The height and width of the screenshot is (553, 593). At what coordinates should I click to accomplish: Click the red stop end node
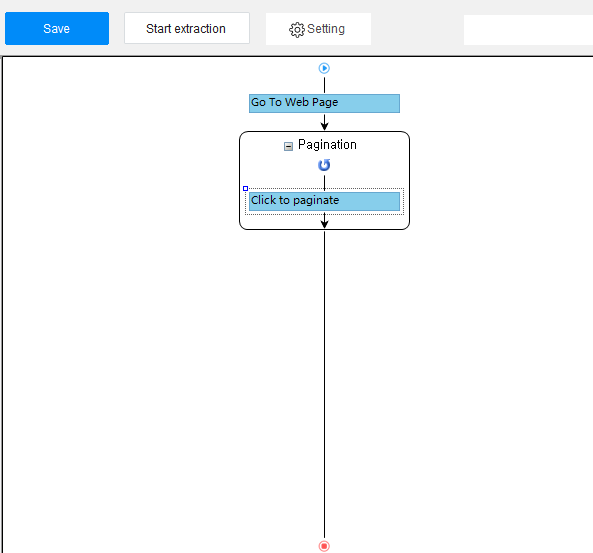pos(324,546)
